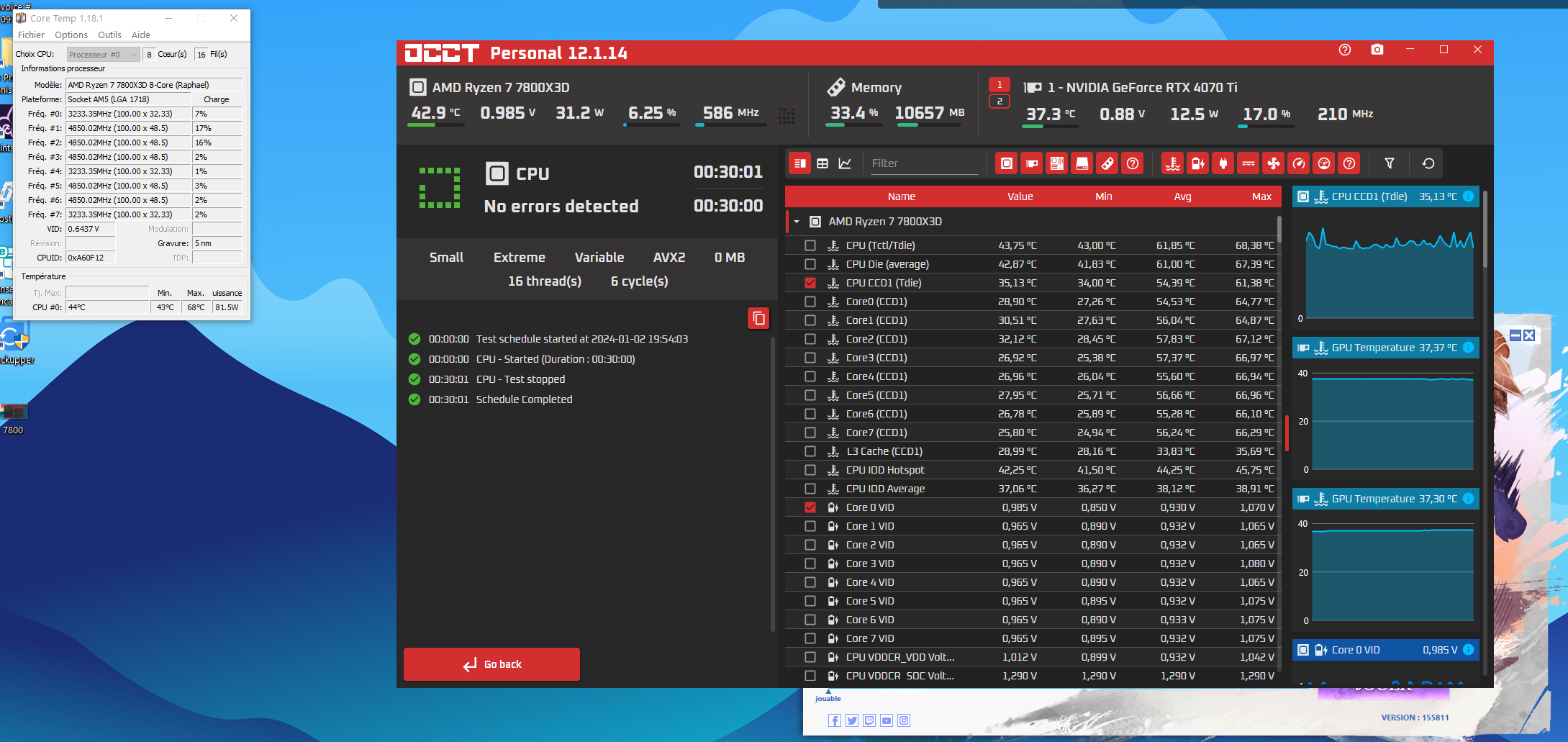Toggle the RAM memory sensor filter icon
Screen dimensions: 1568x742
(1107, 163)
